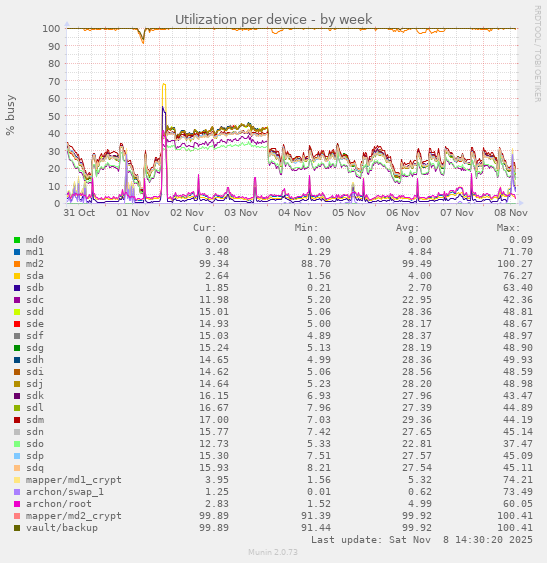The height and width of the screenshot is (563, 547).
Task: Click the 'Max:' column header
Action: click(x=509, y=228)
